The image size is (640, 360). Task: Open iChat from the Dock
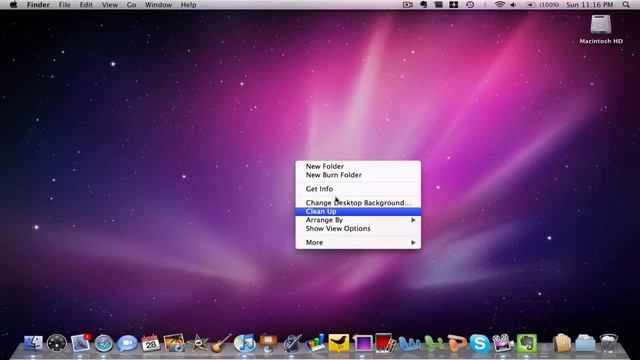[x=127, y=343]
